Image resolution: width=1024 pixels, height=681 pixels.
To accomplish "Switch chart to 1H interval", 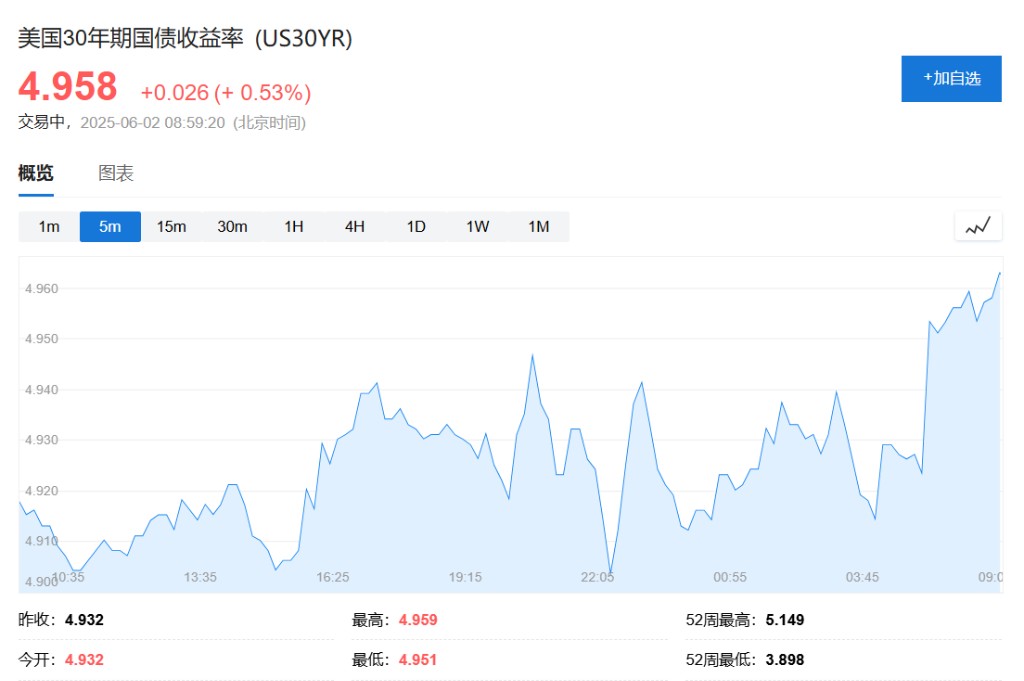I will coord(294,227).
